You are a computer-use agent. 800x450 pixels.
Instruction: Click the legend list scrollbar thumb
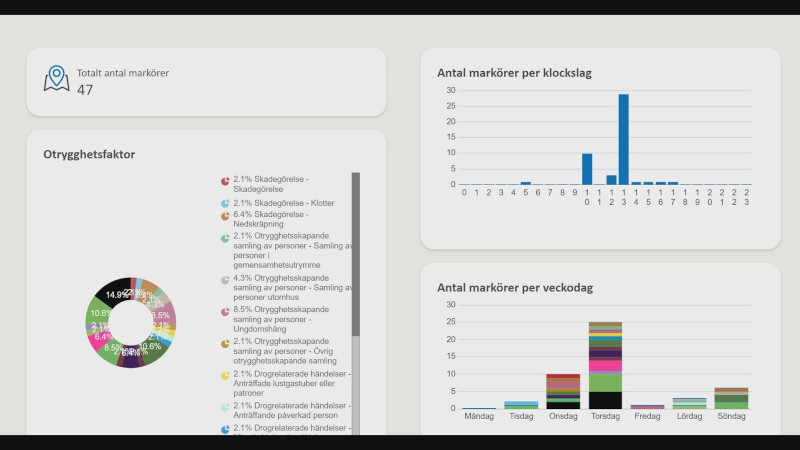coord(355,253)
